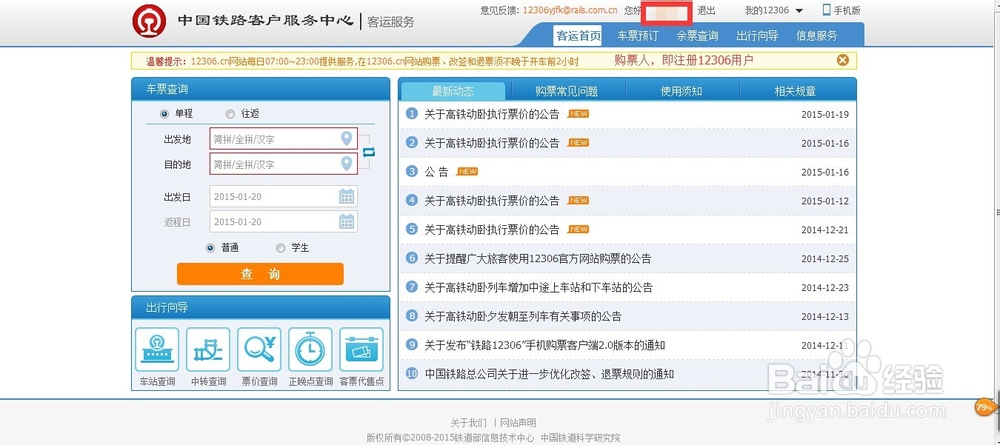Open the mobile version phone icon
Image resolution: width=1000 pixels, height=445 pixels.
pos(827,10)
